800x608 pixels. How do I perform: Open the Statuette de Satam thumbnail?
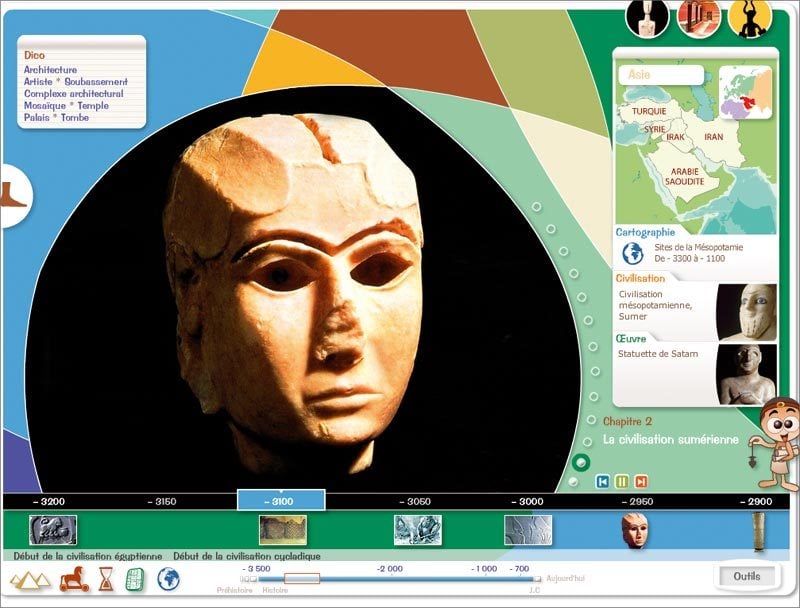pos(746,372)
